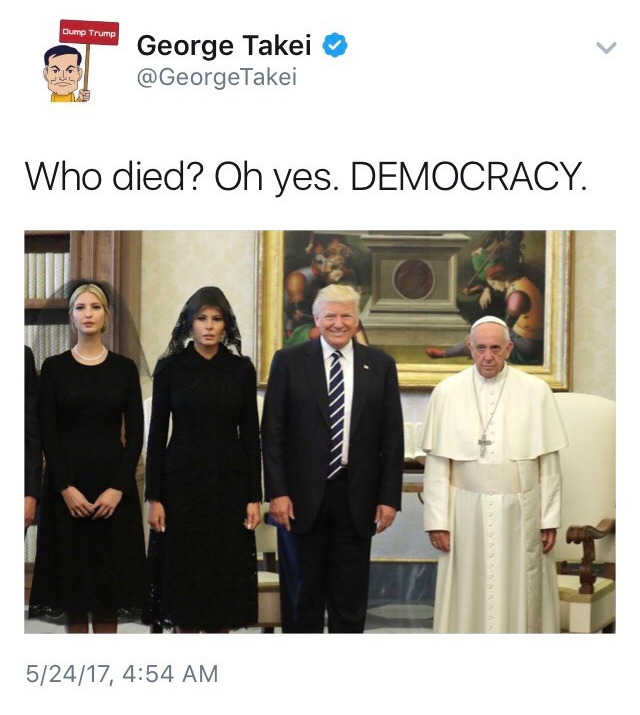The image size is (640, 715).
Task: Click the blue verified checkmark badge
Action: [335, 45]
